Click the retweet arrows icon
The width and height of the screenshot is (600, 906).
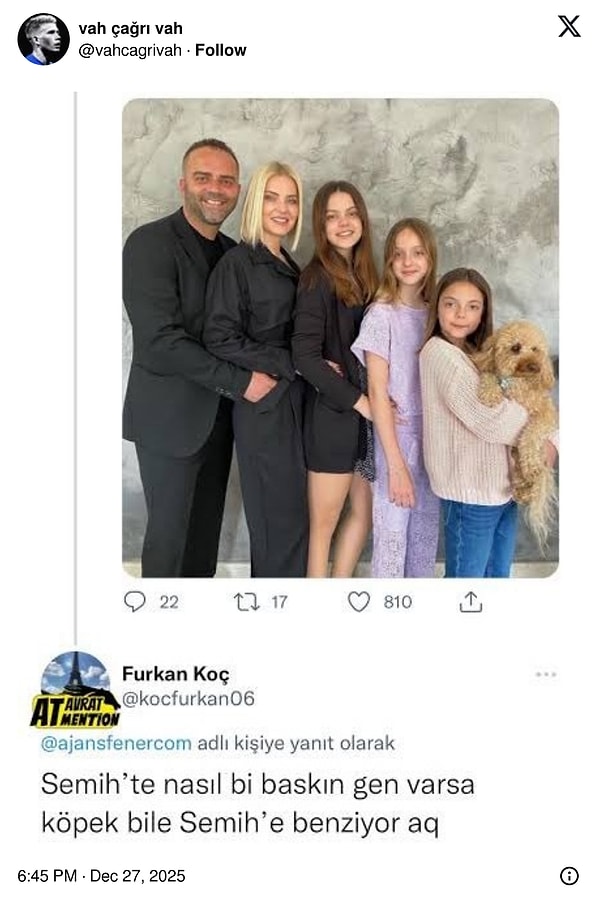246,602
